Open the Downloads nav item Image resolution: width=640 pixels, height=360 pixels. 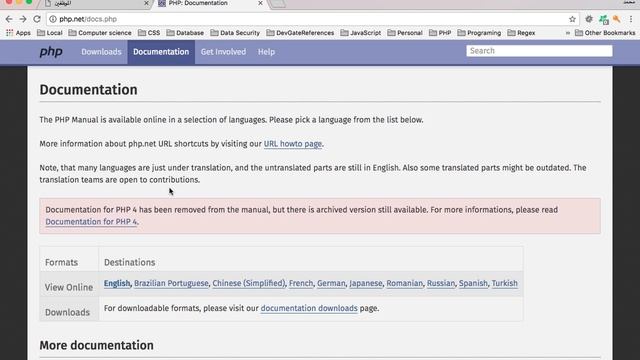tap(101, 52)
